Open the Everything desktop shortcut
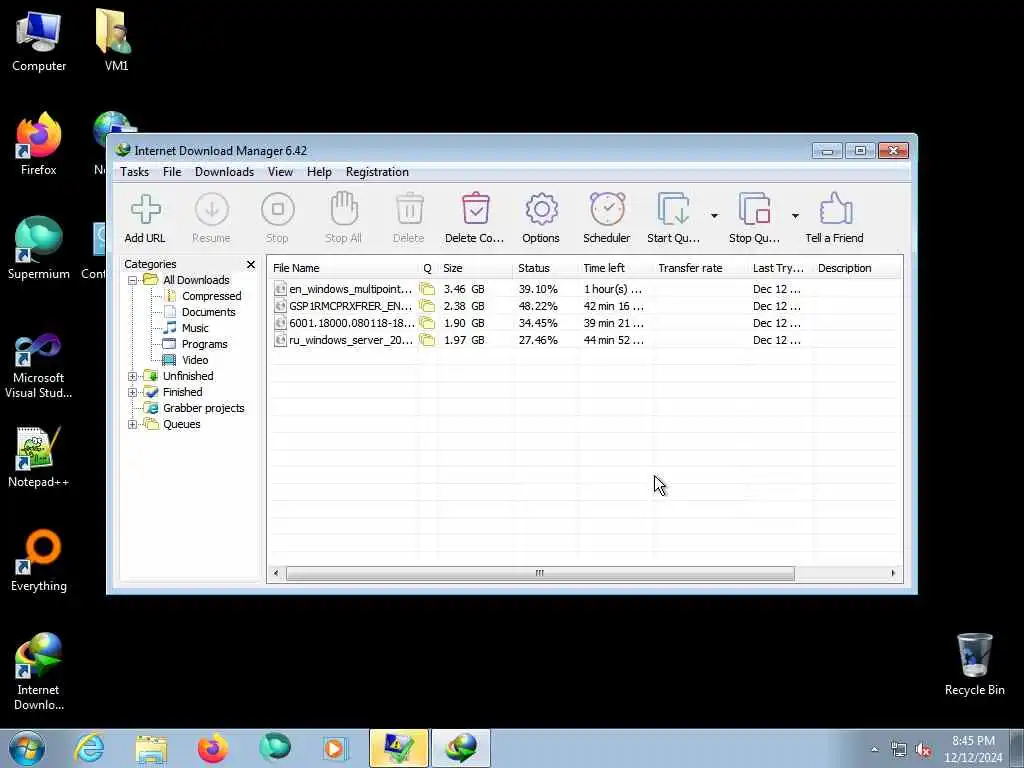Image resolution: width=1024 pixels, height=768 pixels. [x=39, y=561]
